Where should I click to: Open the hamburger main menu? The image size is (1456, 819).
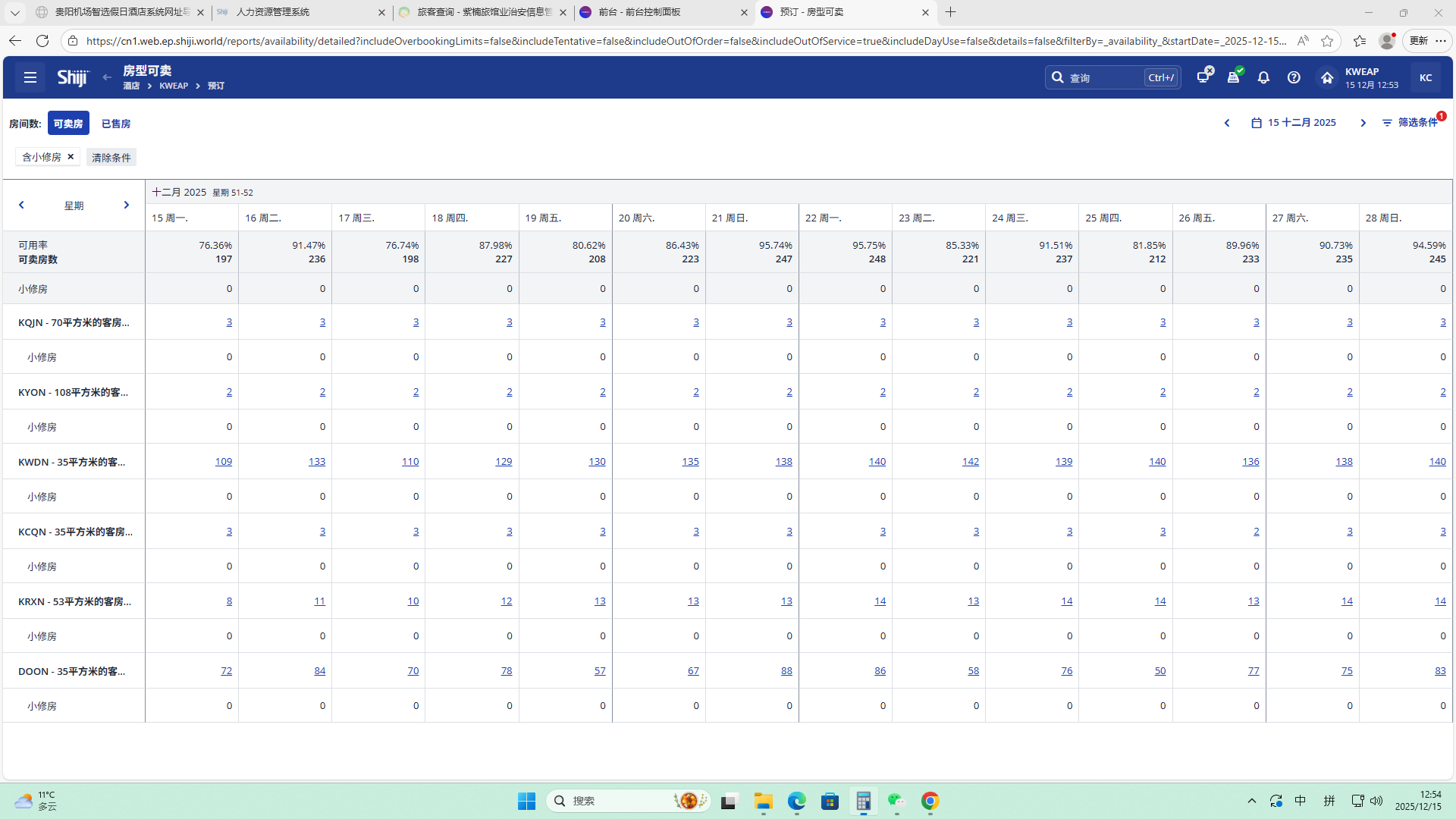coord(30,77)
